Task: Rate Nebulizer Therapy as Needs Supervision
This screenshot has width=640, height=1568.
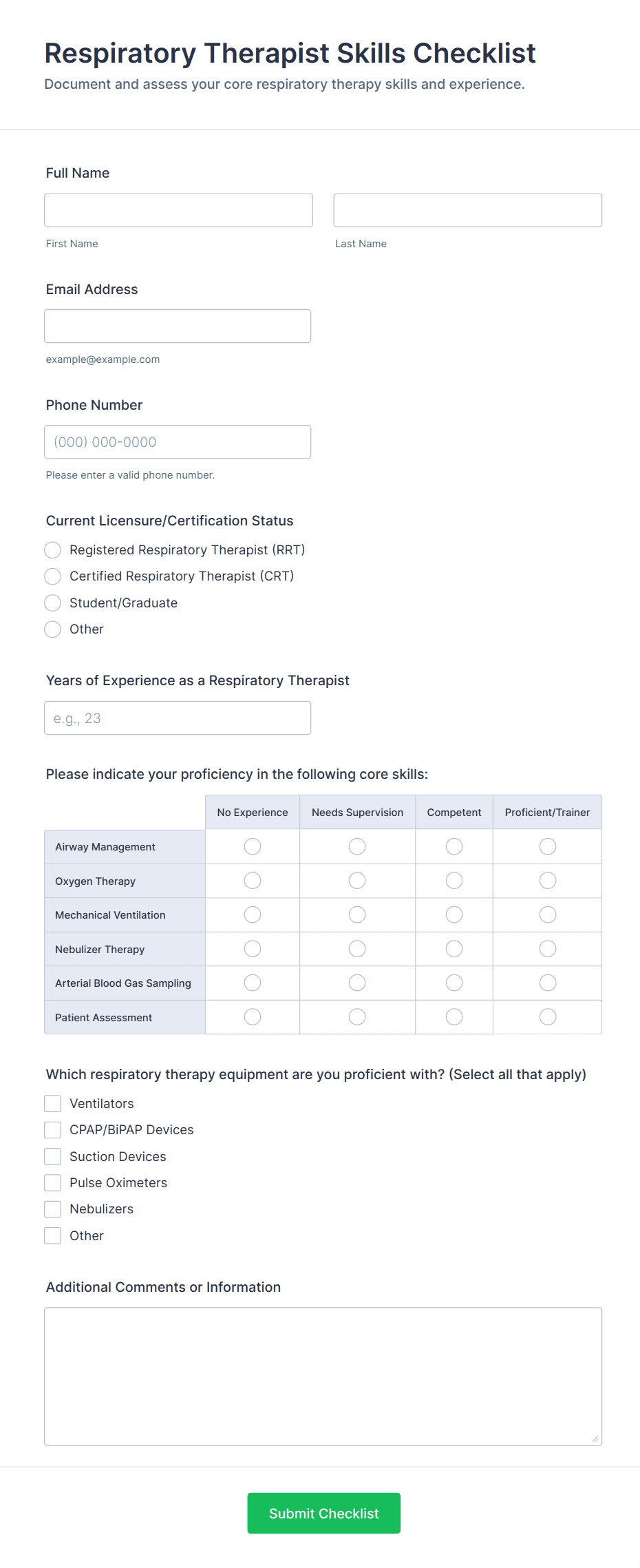Action: (356, 948)
